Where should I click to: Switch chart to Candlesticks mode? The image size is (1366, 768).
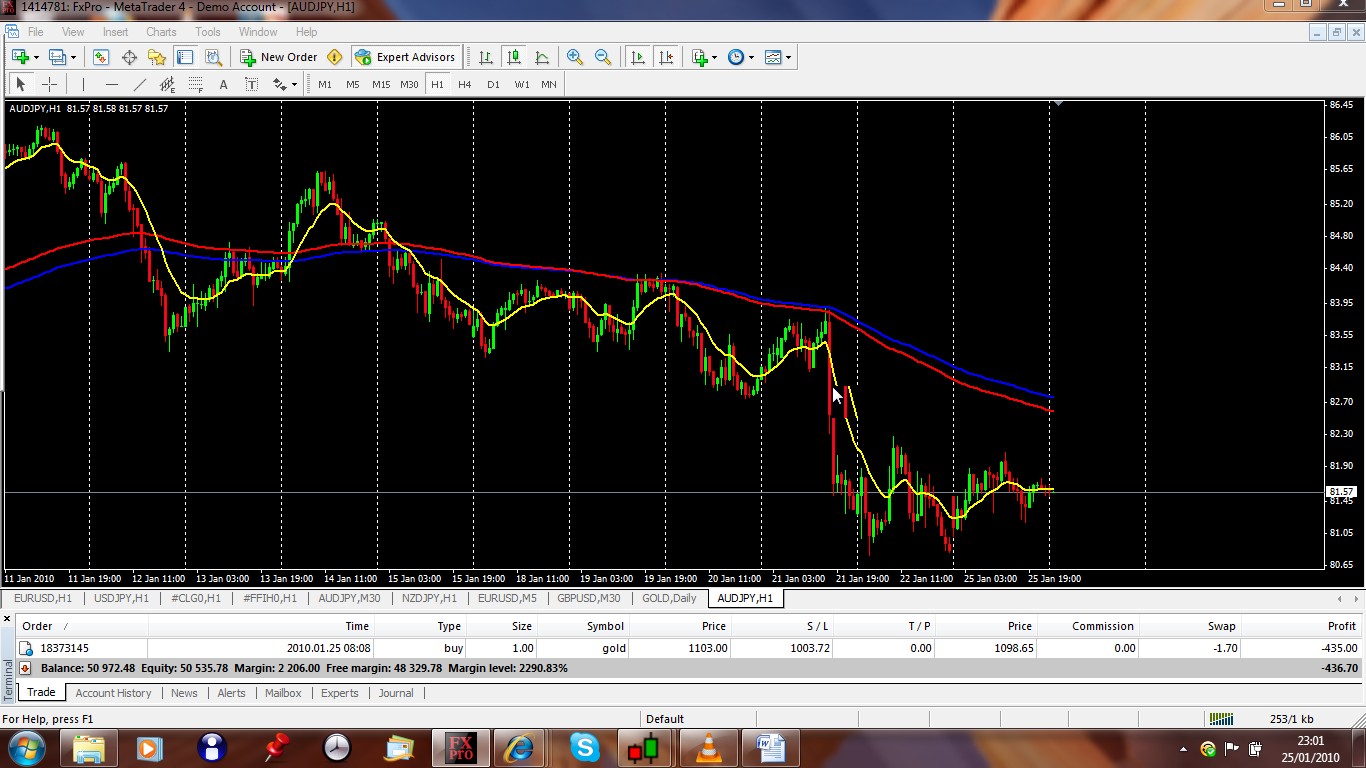[513, 57]
